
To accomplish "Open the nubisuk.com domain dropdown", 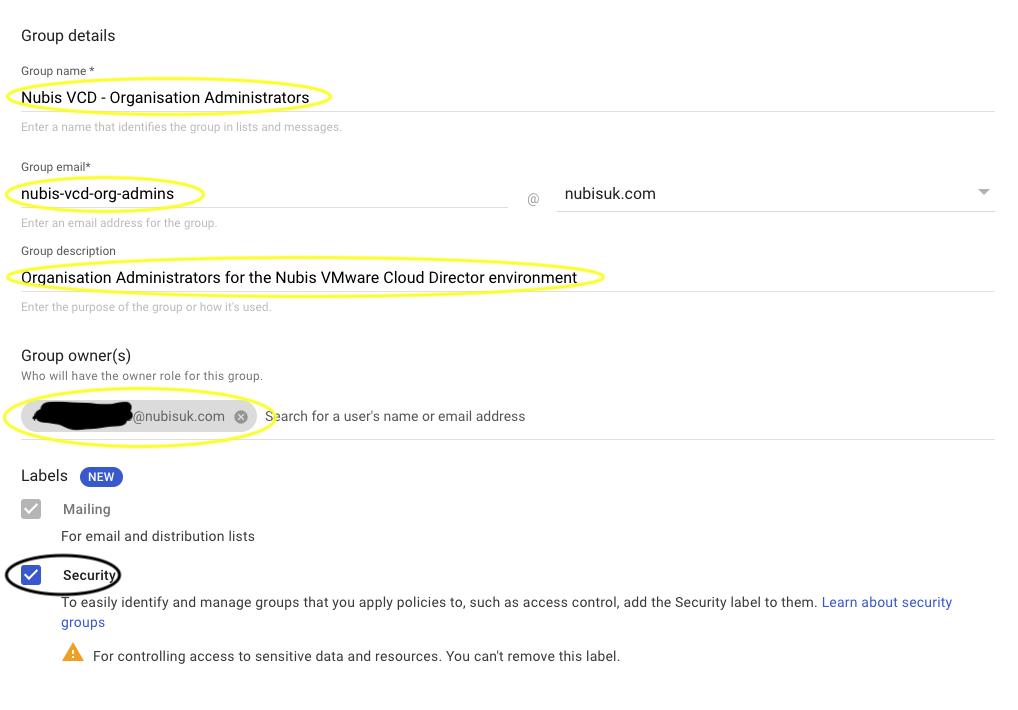I will 776,193.
